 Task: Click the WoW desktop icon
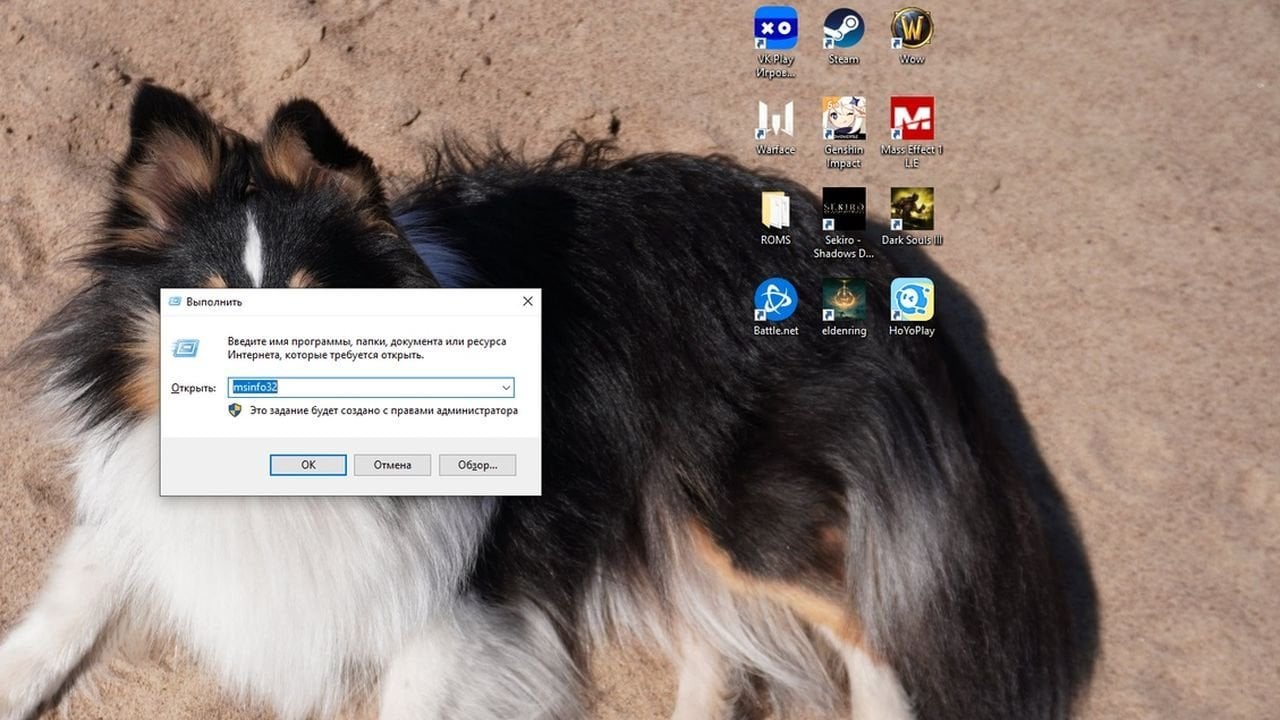(x=911, y=29)
